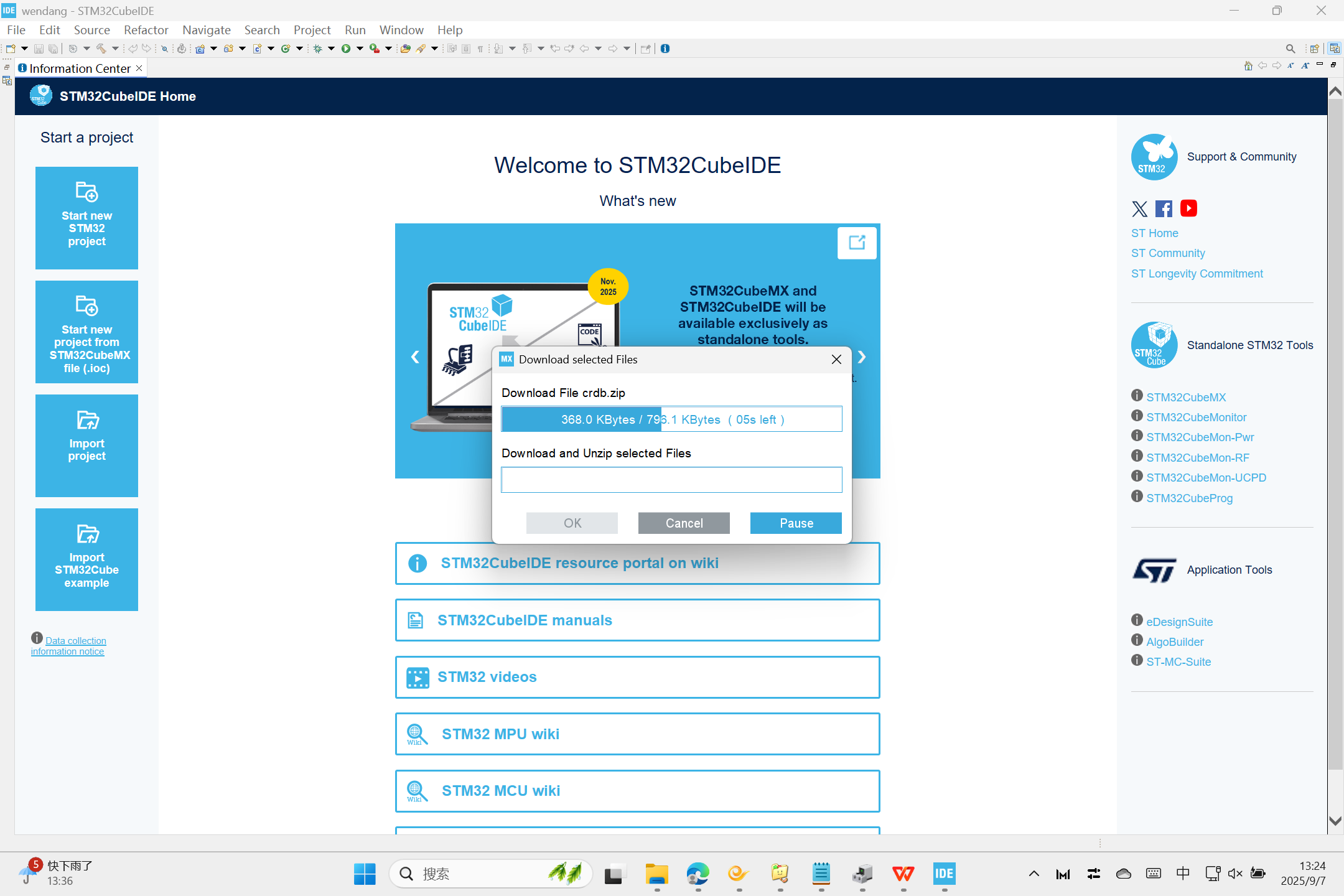Screen dimensions: 1344x896
Task: Expand the New item dropdown arrow
Action: click(x=25, y=49)
